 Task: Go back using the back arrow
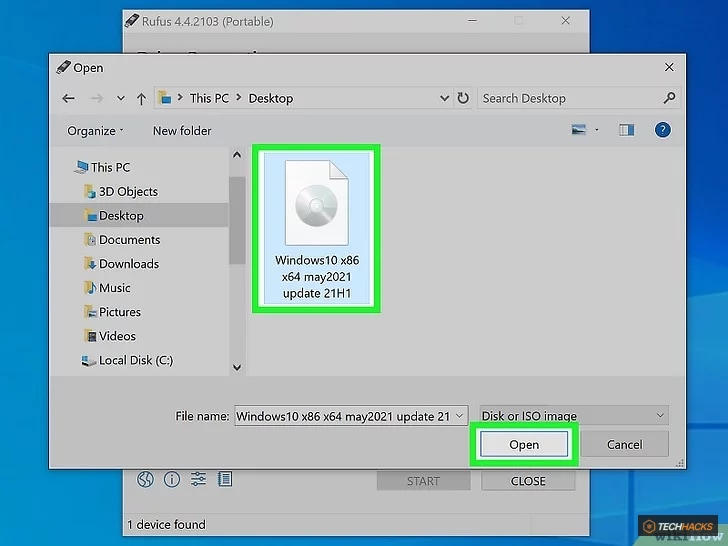(68, 98)
